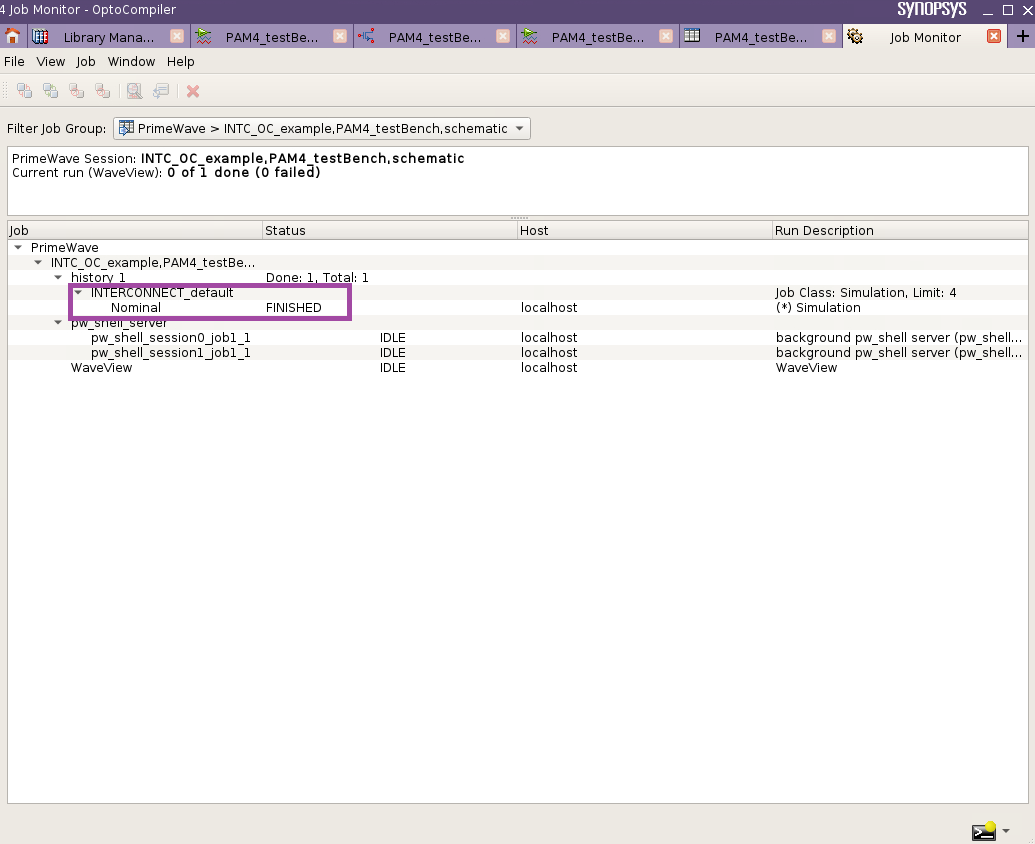Select the INTERCONNECT_default row
Viewport: 1035px width, 844px height.
coord(518,292)
